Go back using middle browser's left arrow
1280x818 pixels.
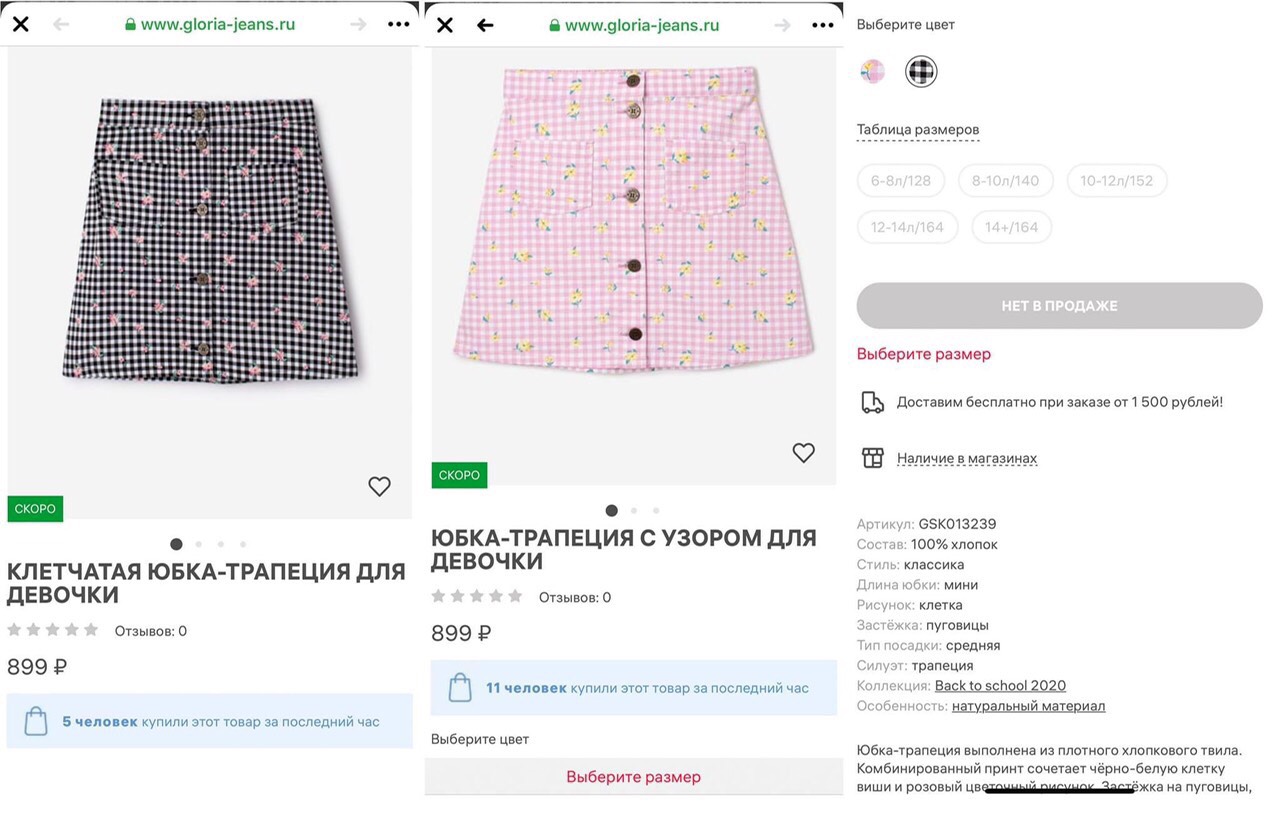coord(486,25)
